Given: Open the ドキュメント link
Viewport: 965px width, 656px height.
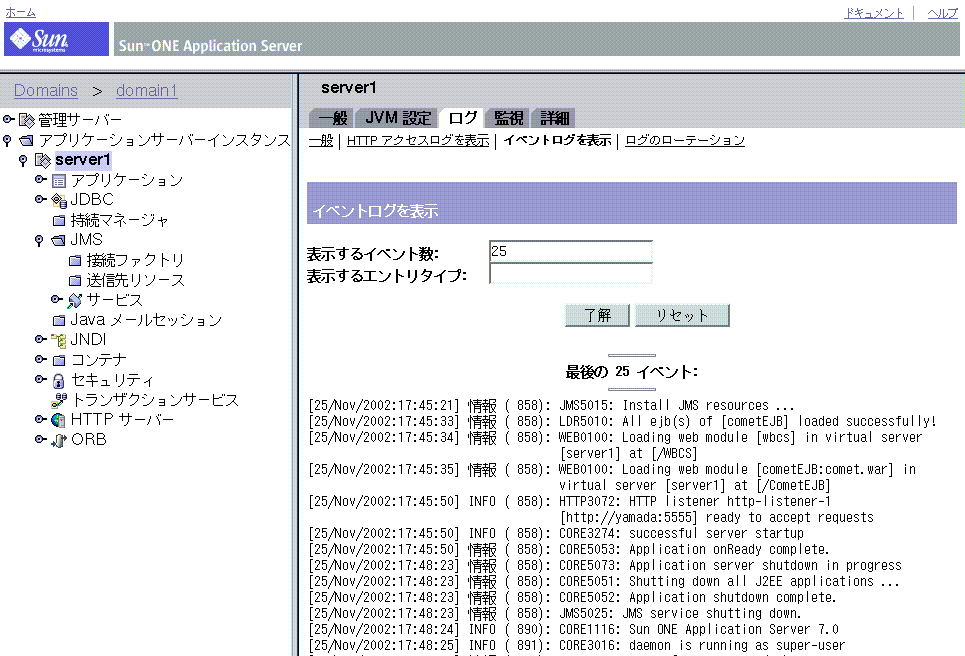Looking at the screenshot, I should [x=874, y=13].
